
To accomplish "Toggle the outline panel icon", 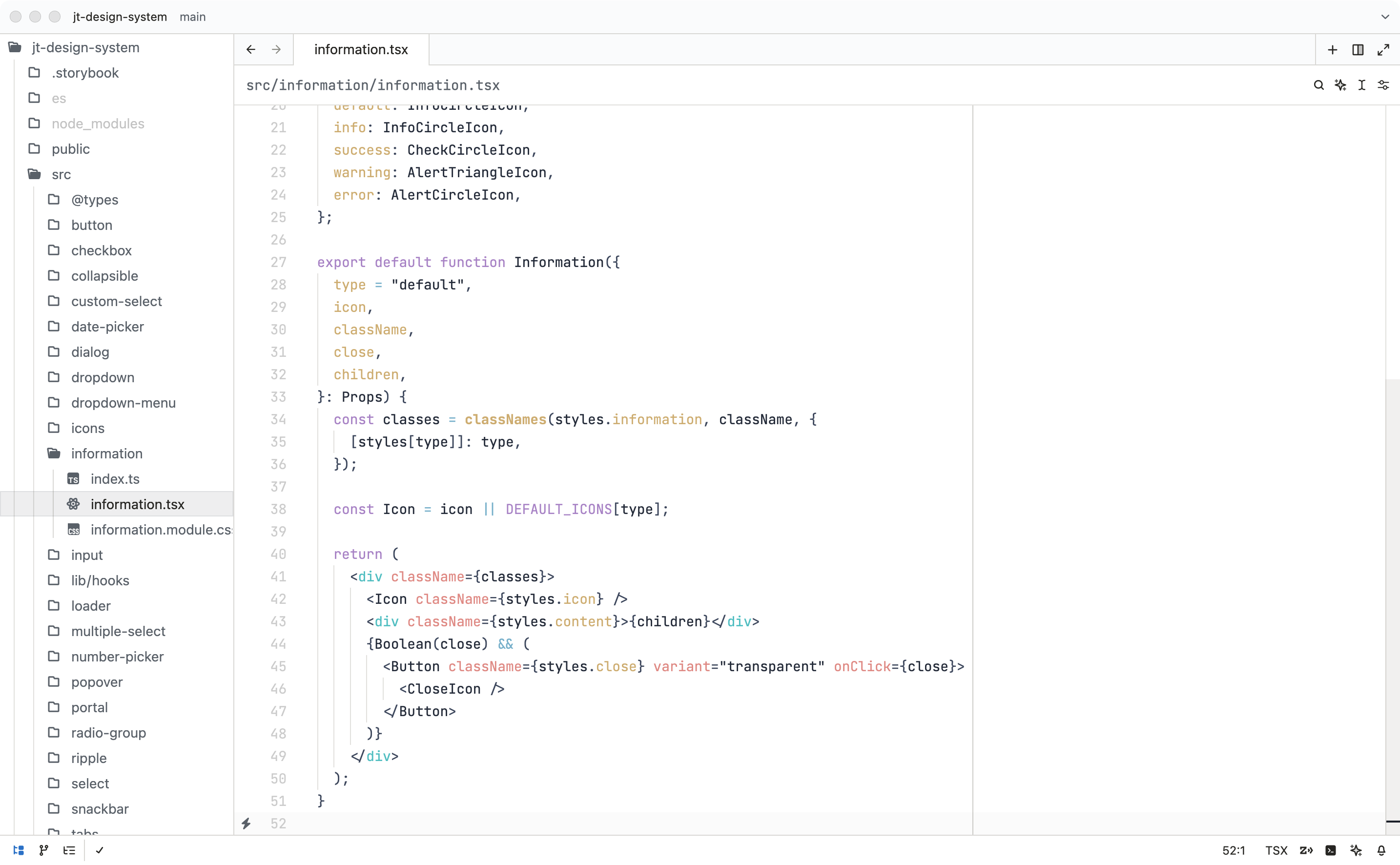I will point(69,850).
